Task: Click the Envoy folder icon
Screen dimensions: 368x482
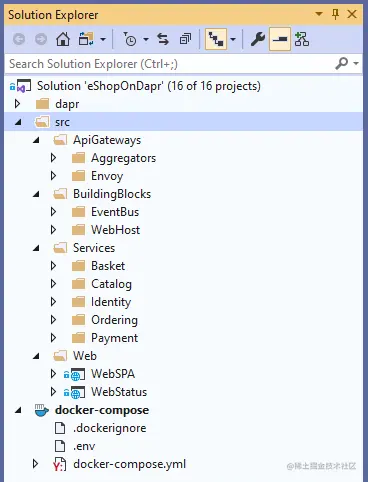Action: [78, 176]
